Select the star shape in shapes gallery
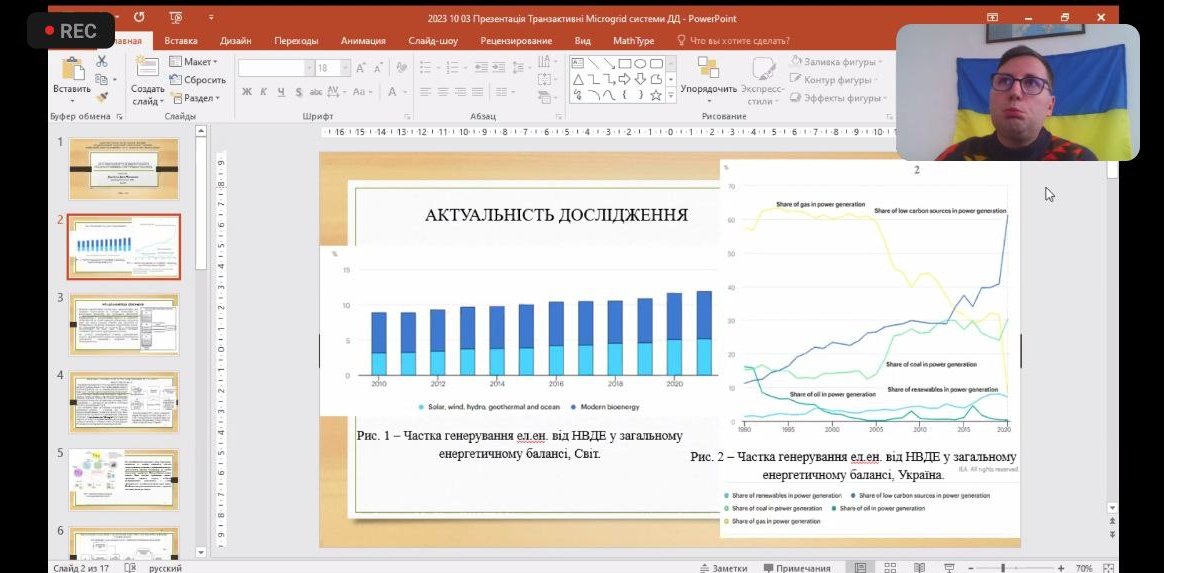Viewport: 1186px width, 573px height. 656,96
